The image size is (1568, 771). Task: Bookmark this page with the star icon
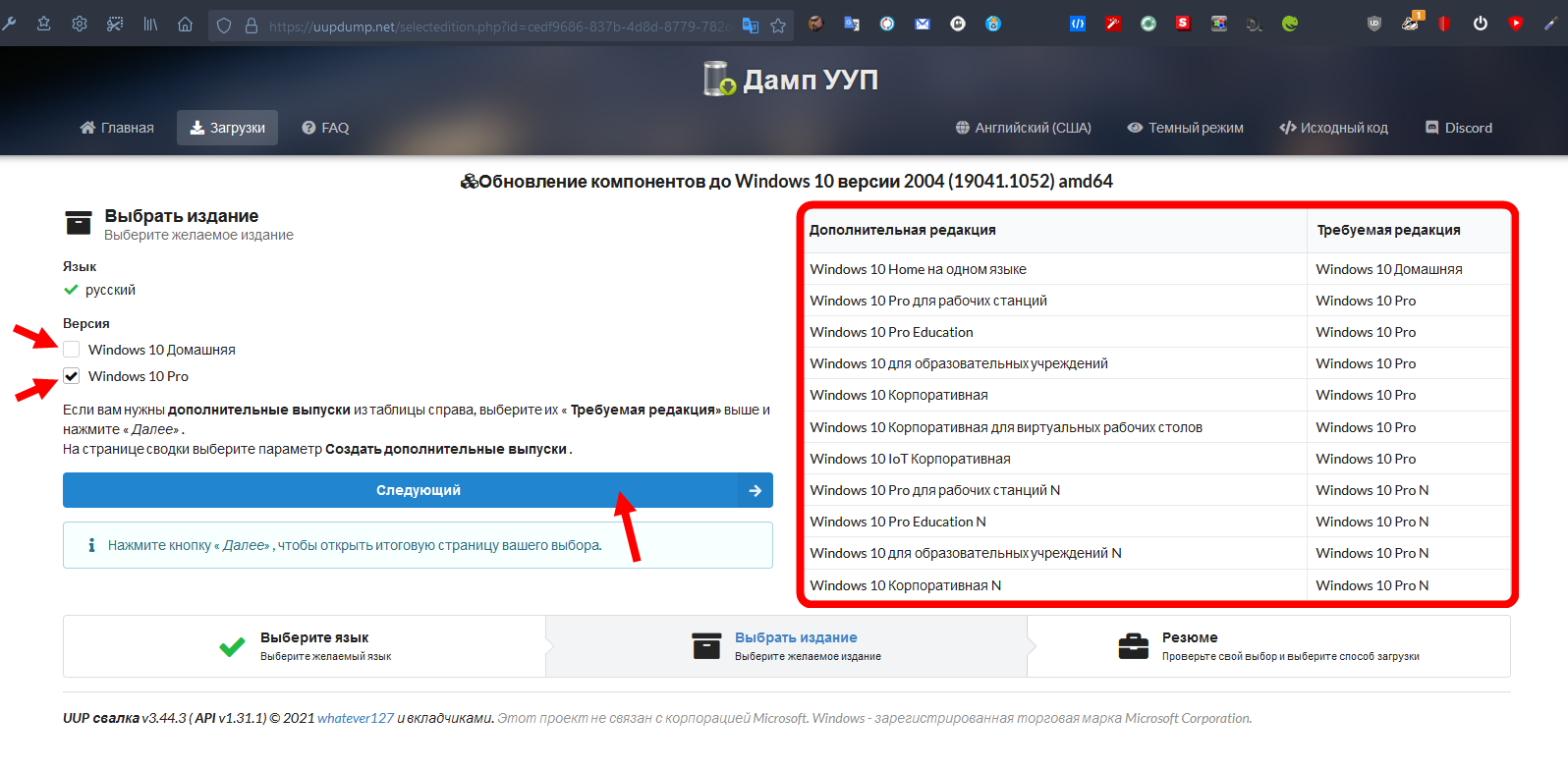tap(778, 26)
